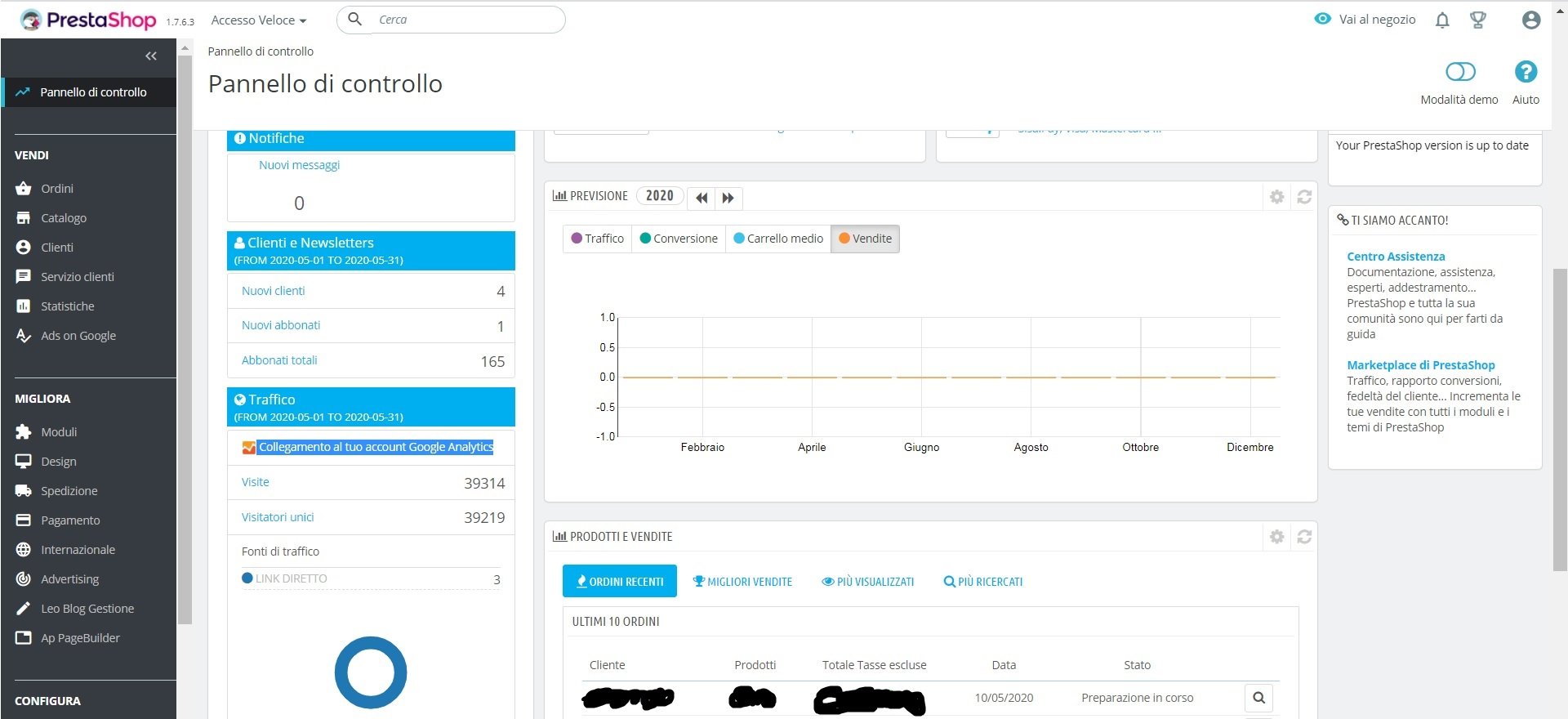Open the notifications bell icon
Image resolution: width=1568 pixels, height=719 pixels.
click(x=1442, y=20)
